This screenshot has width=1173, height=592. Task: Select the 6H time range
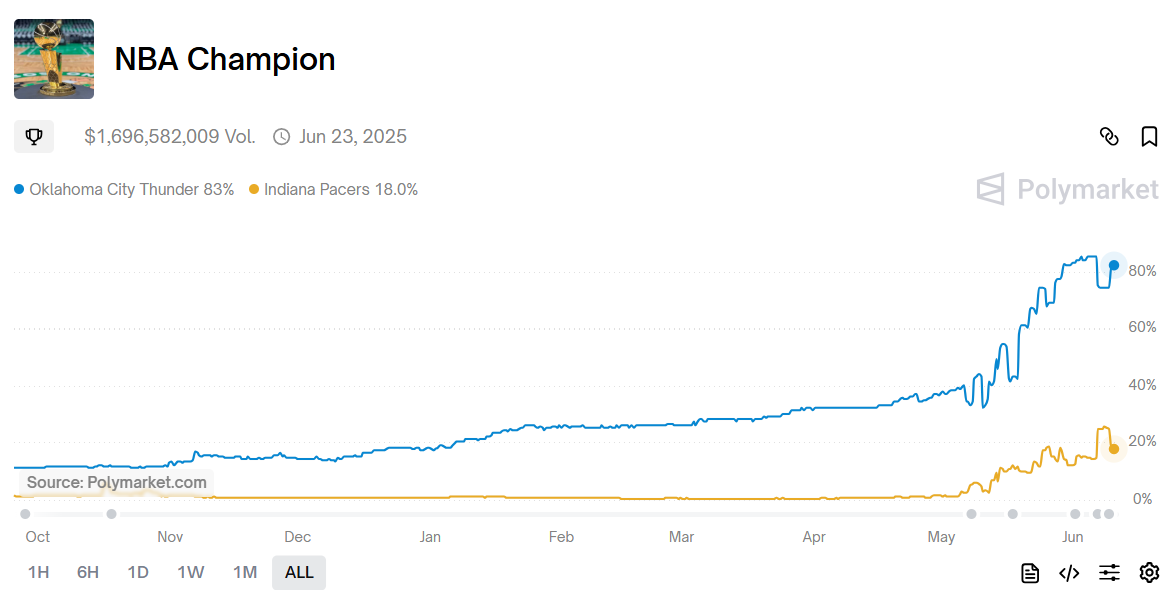88,573
